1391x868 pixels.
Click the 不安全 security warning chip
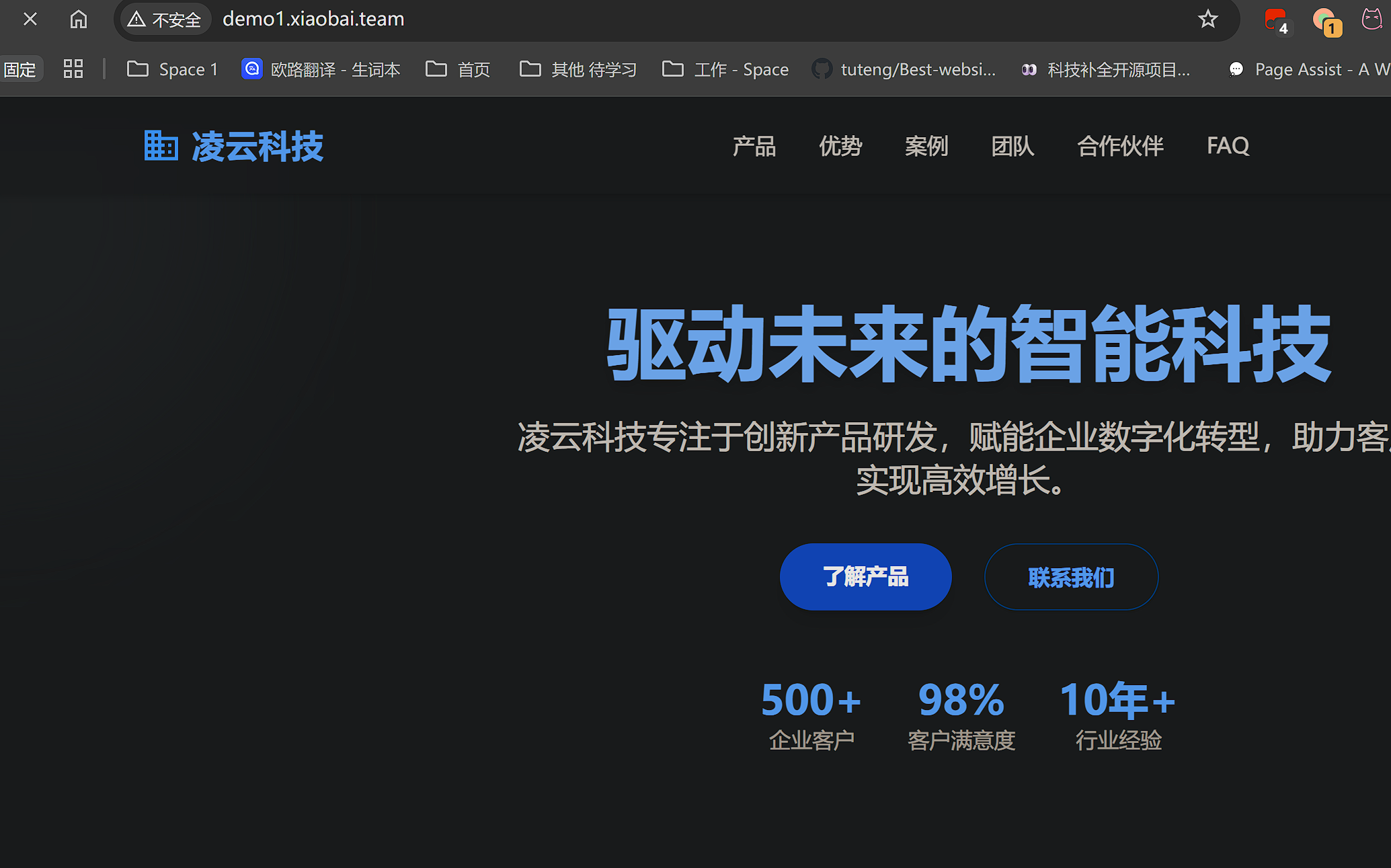click(165, 19)
